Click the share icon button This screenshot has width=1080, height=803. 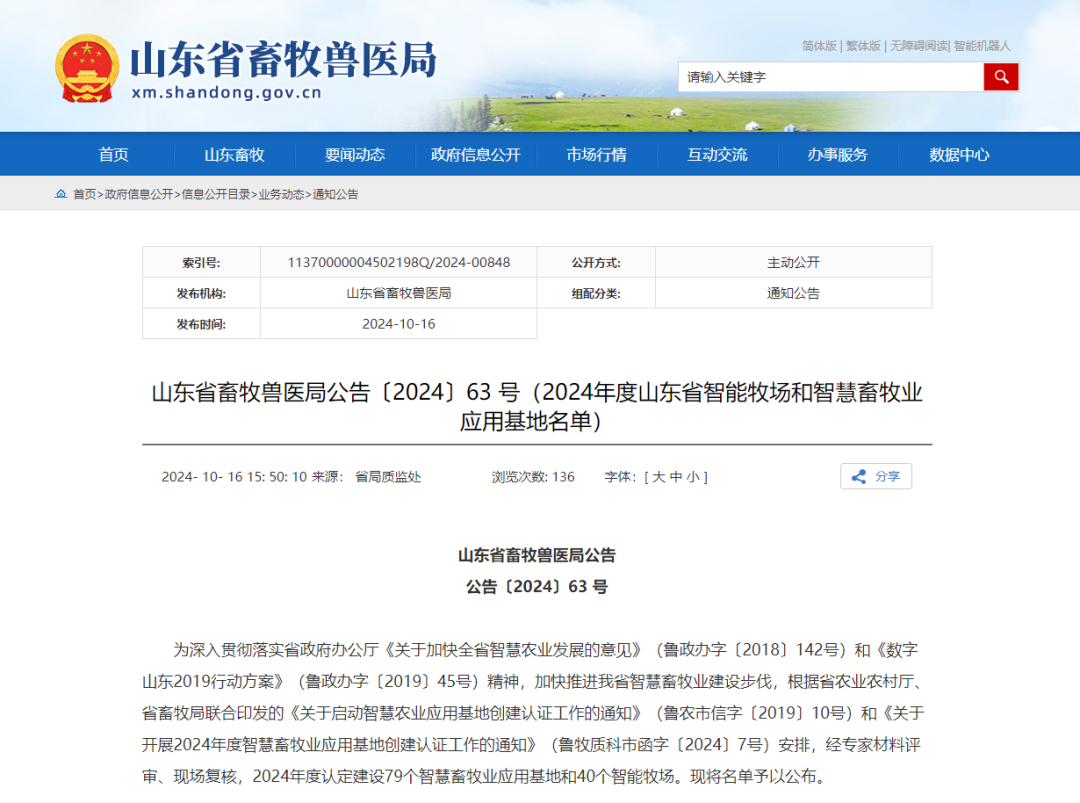coord(875,477)
